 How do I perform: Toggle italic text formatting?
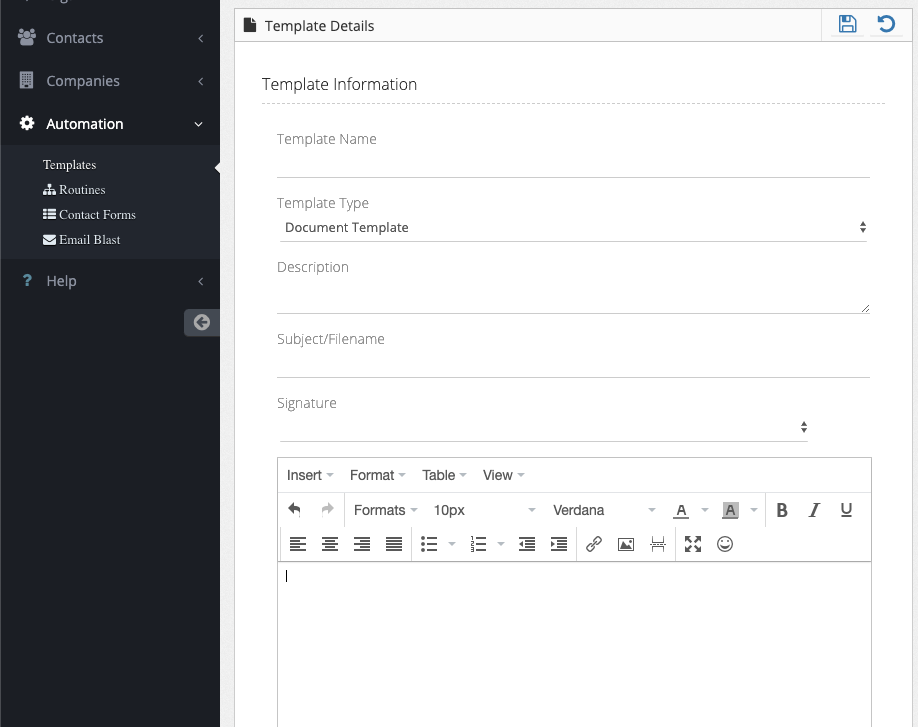tap(814, 510)
